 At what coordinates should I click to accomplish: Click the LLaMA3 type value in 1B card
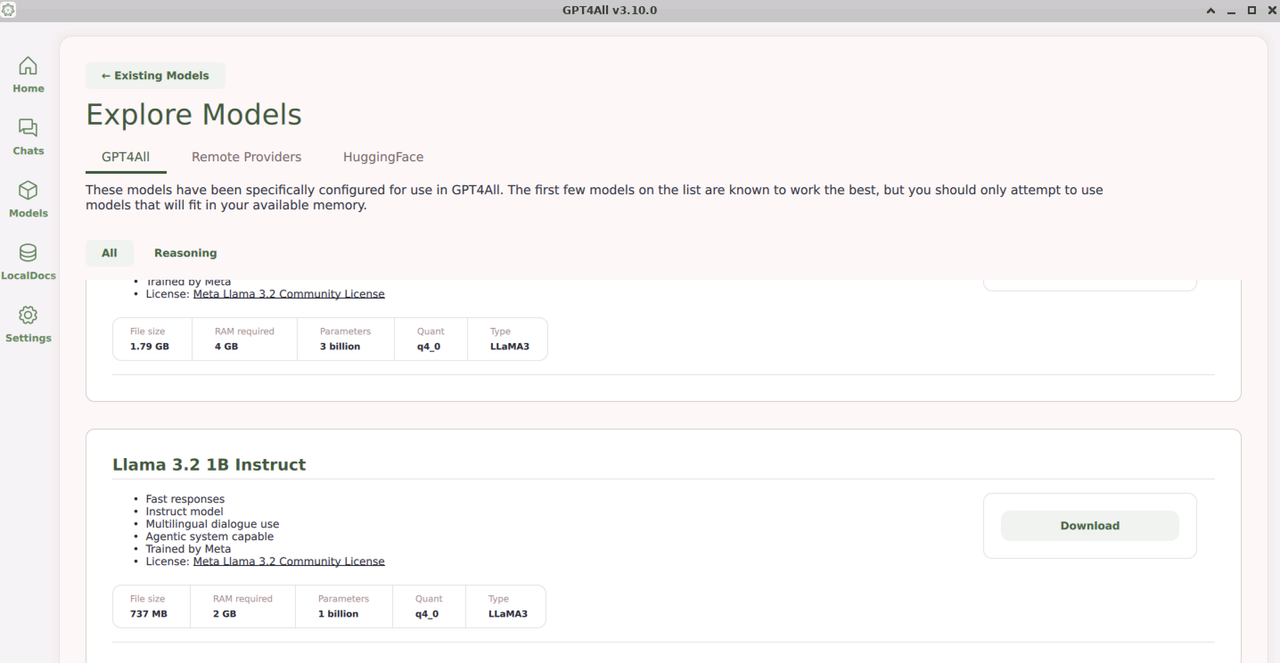(x=508, y=614)
